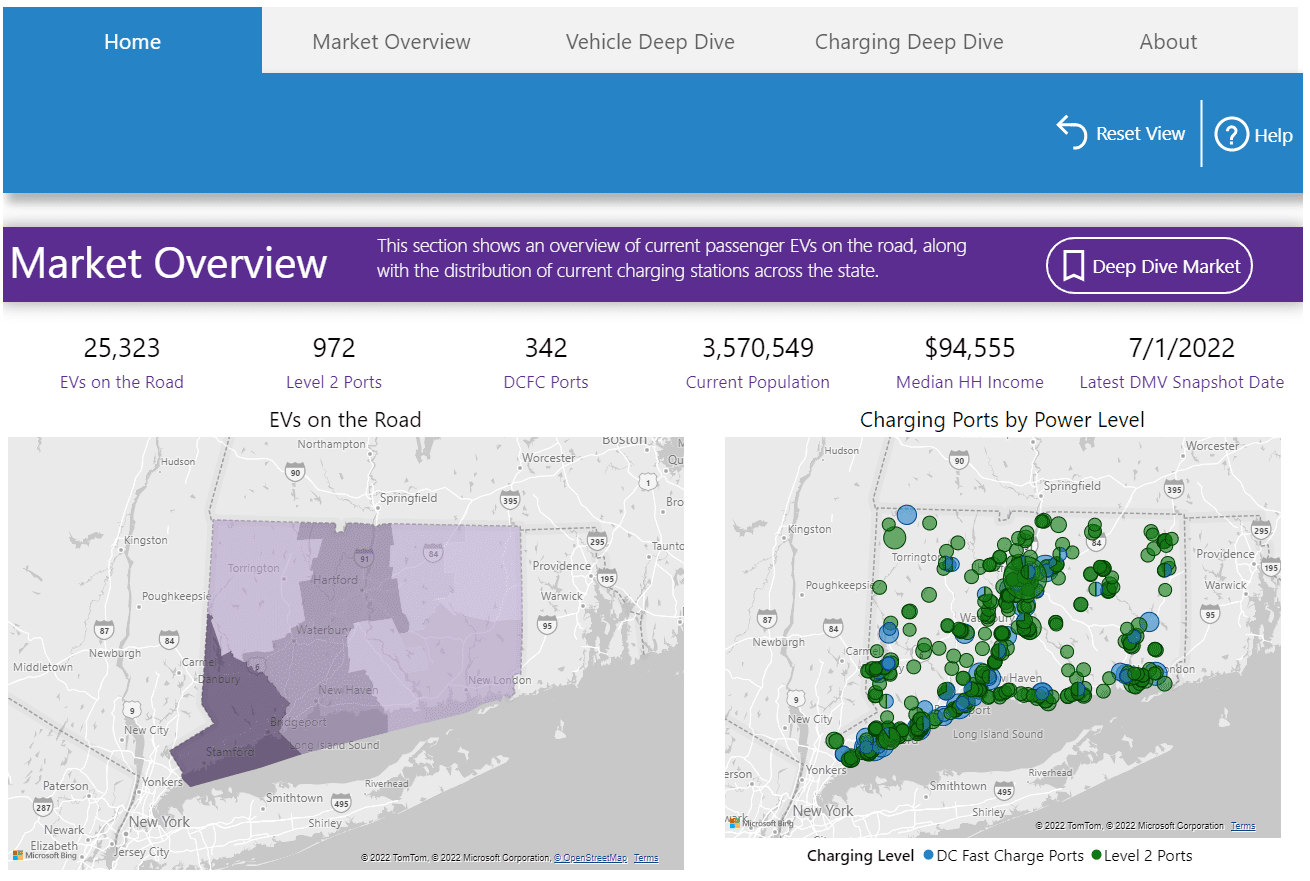Open the Charging Deep Dive tab
This screenshot has width=1310, height=881.
[x=909, y=42]
